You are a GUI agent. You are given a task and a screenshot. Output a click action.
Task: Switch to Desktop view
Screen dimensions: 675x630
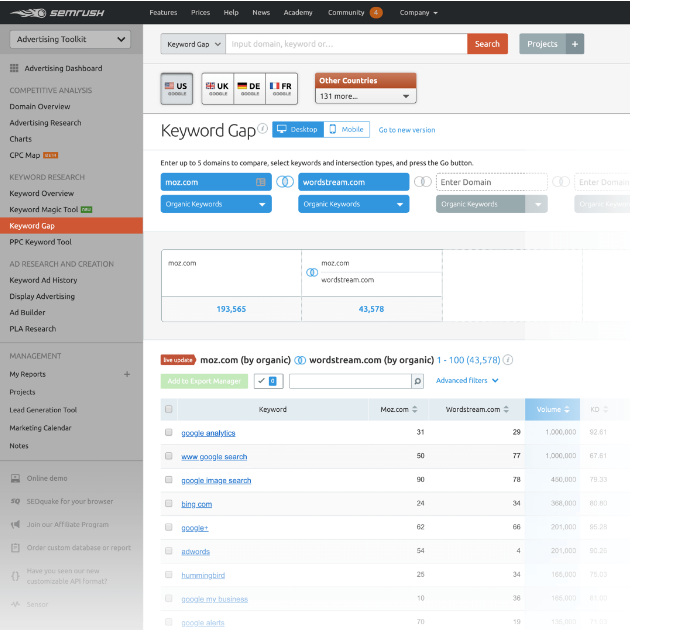click(x=298, y=129)
